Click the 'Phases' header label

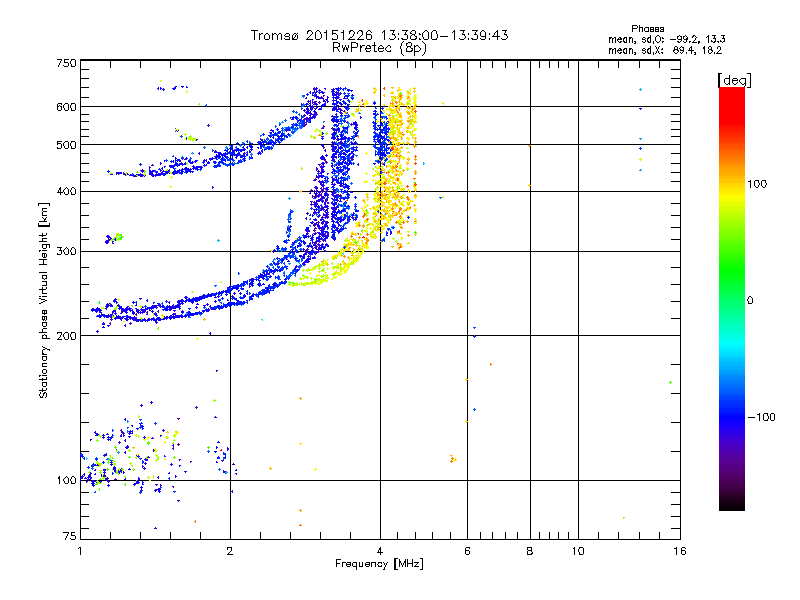pyautogui.click(x=647, y=29)
